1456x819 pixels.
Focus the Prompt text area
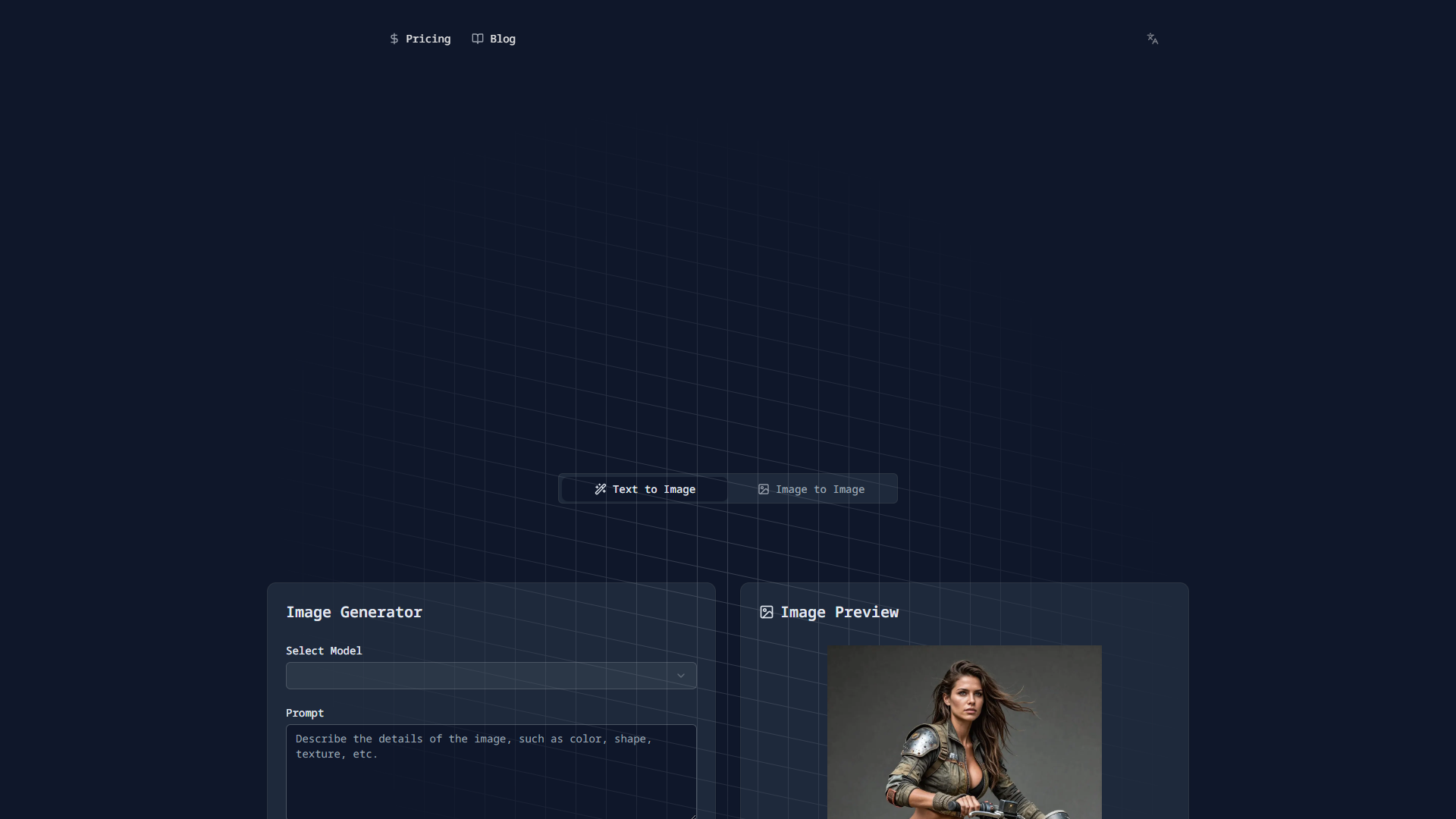pyautogui.click(x=491, y=771)
